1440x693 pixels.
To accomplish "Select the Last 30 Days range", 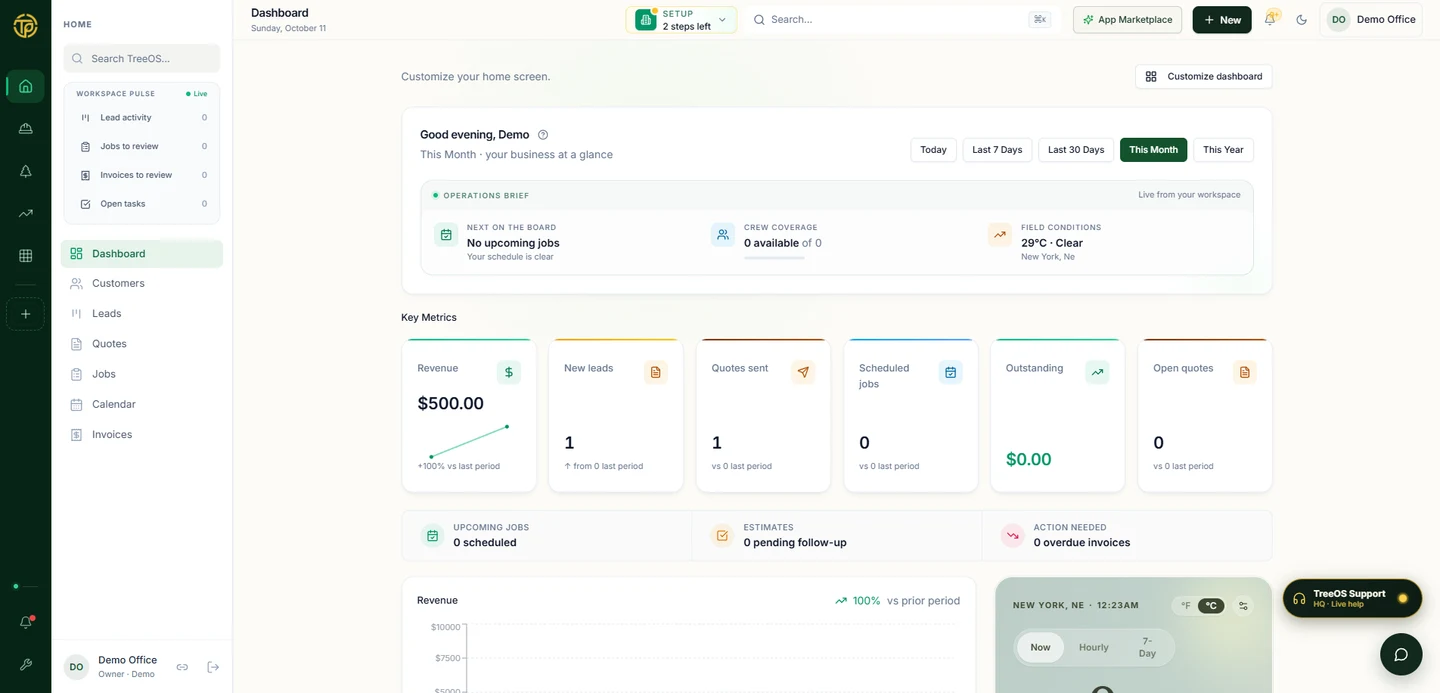I will click(x=1076, y=150).
